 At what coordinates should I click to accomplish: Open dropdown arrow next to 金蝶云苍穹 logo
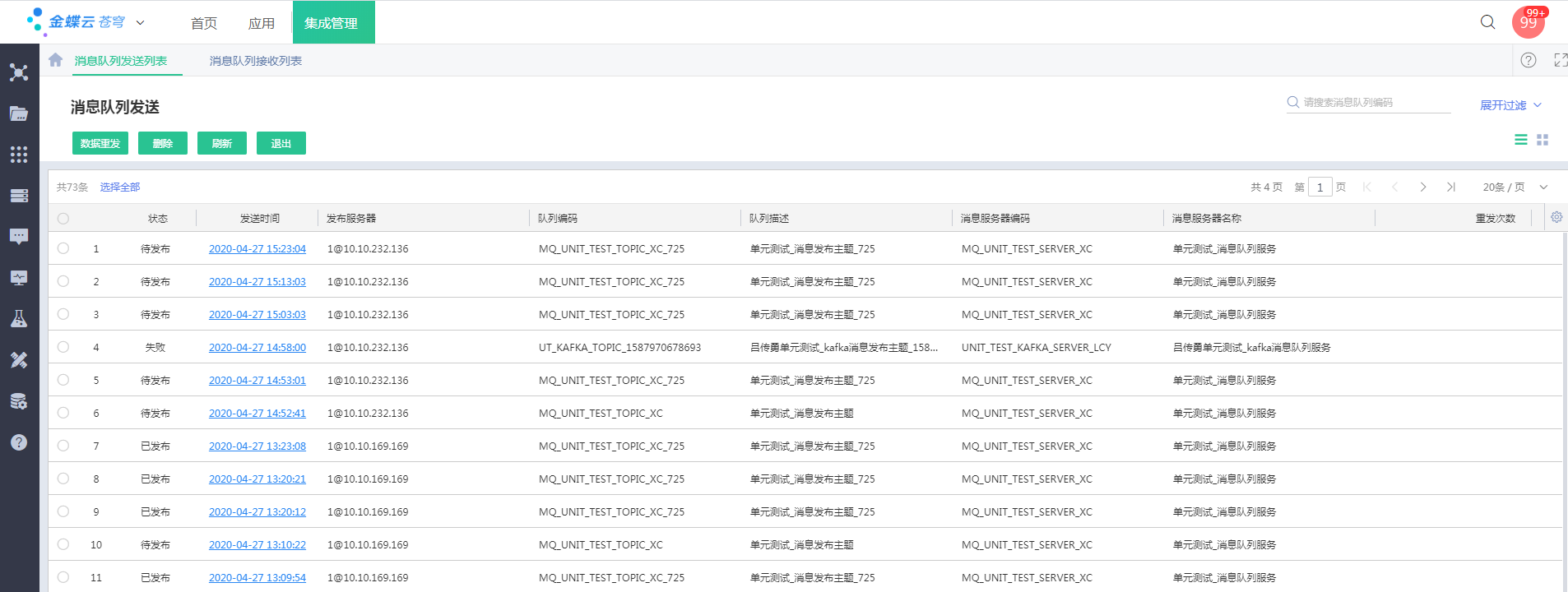coord(140,23)
